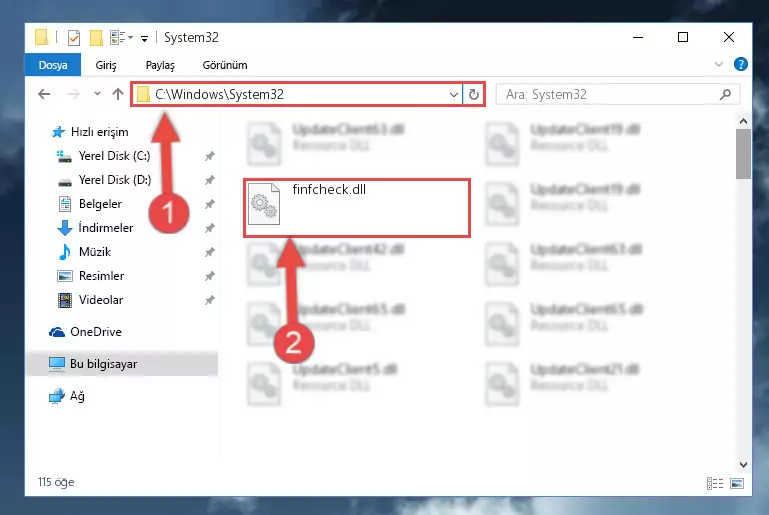
Task: Click the scrollbar up arrow
Action: click(743, 121)
